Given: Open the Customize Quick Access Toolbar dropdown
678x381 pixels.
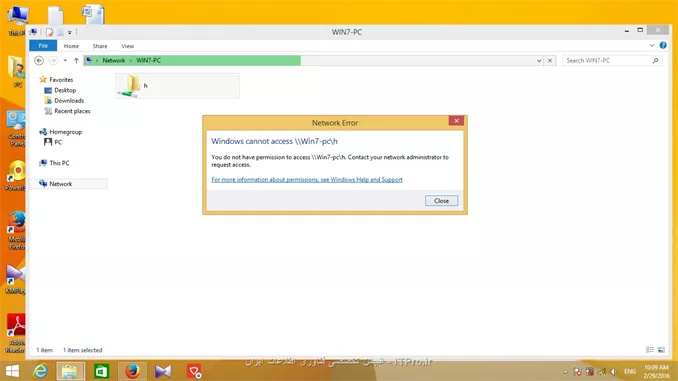Looking at the screenshot, I should (70, 32).
